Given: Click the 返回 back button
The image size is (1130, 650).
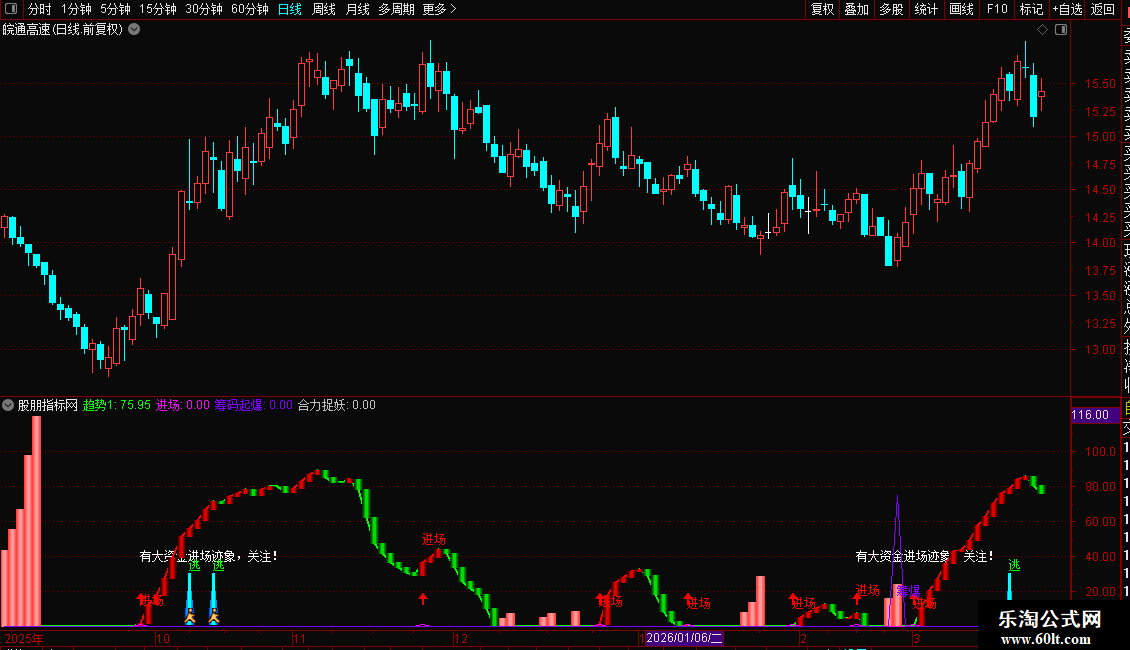Looking at the screenshot, I should 1103,9.
